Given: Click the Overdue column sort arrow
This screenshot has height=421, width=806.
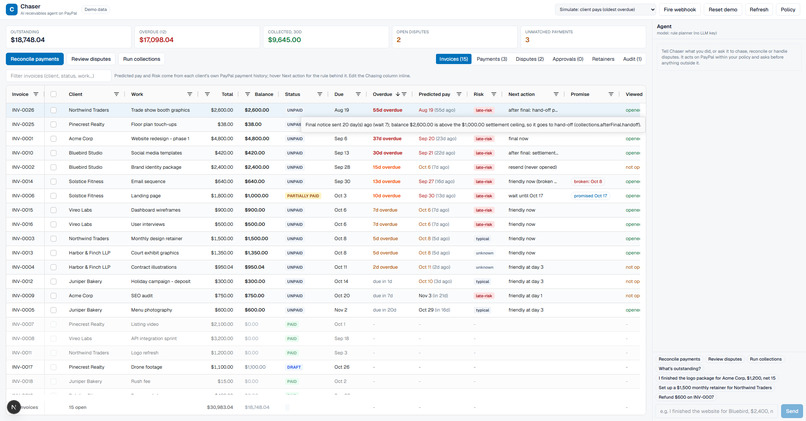Looking at the screenshot, I should coord(398,94).
